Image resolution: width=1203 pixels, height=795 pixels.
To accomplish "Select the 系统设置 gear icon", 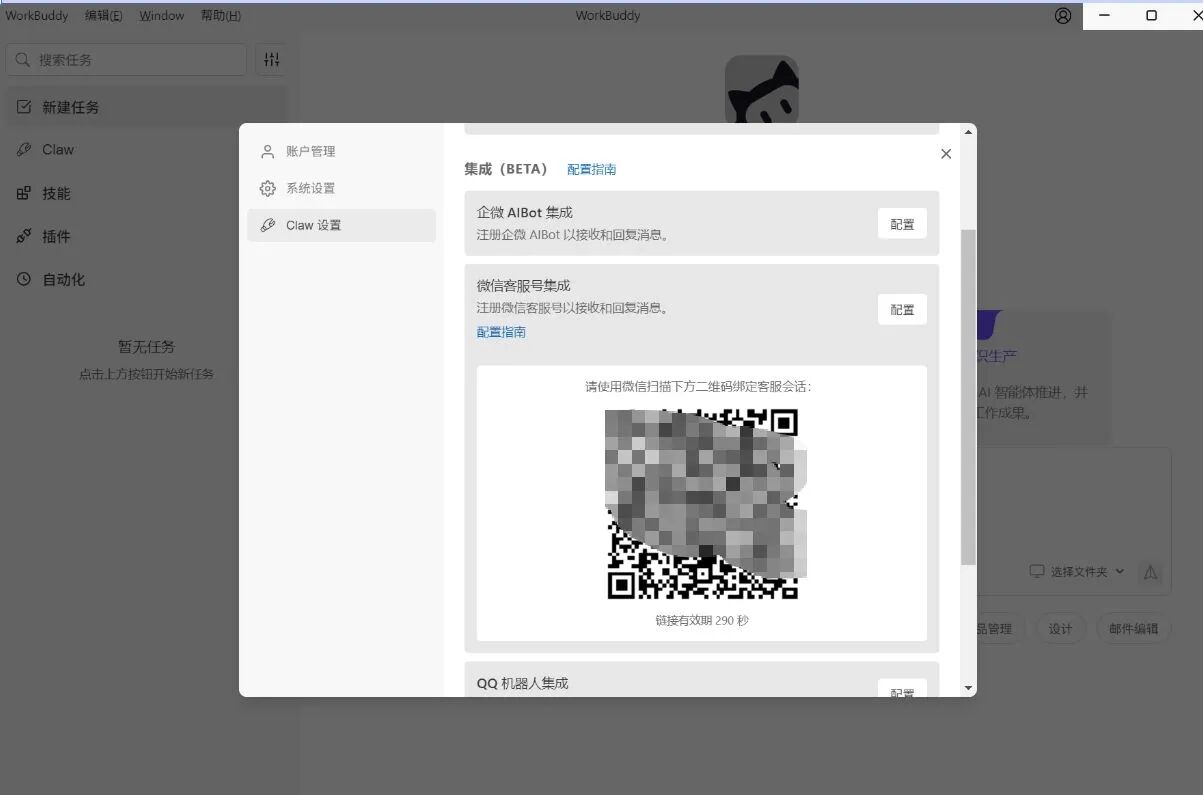I will tap(267, 188).
